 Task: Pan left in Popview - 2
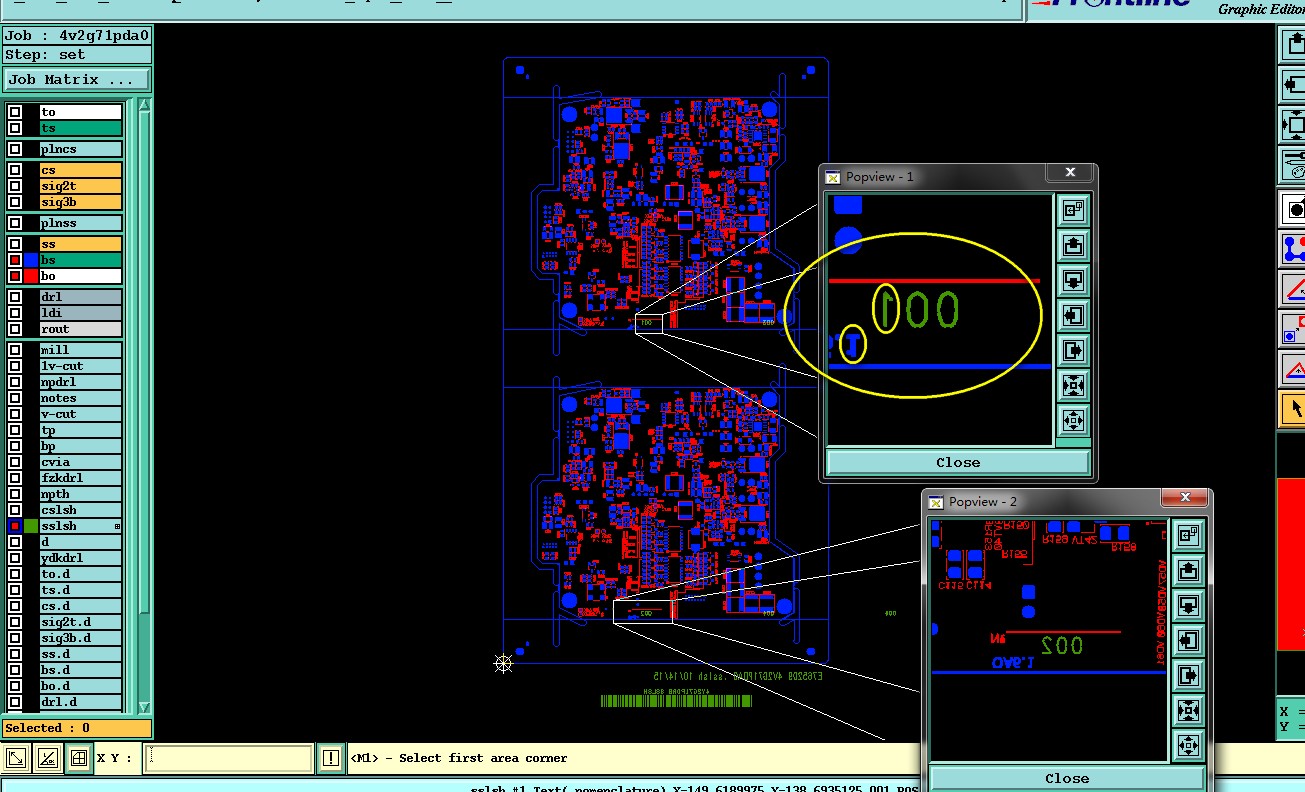(1188, 640)
